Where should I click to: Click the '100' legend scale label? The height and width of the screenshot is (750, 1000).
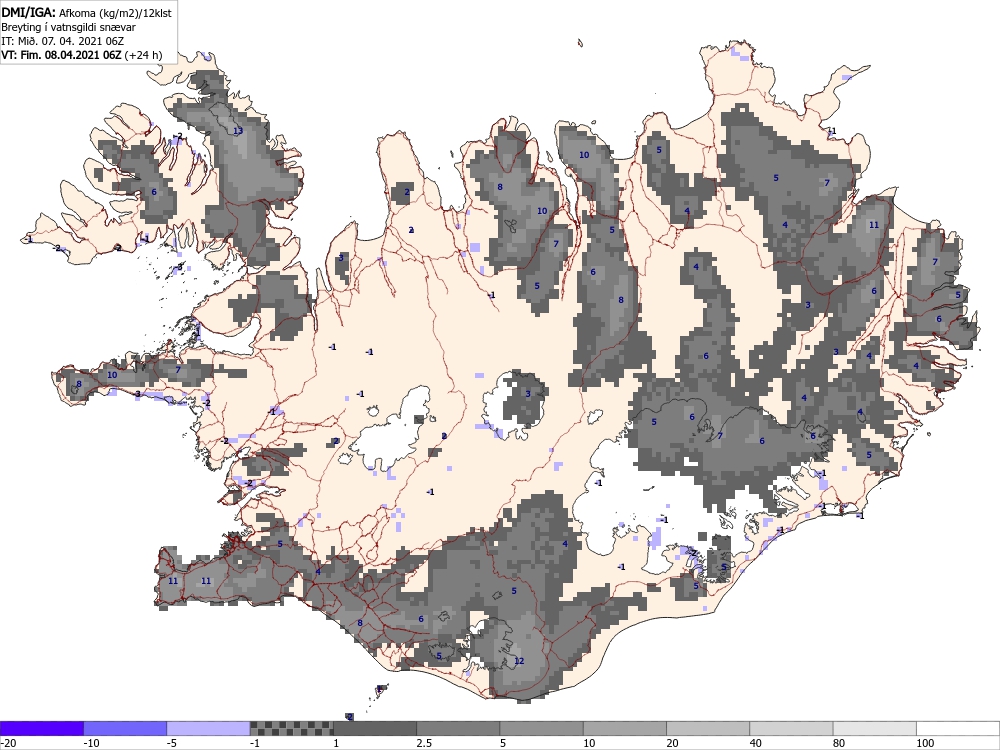pos(925,743)
